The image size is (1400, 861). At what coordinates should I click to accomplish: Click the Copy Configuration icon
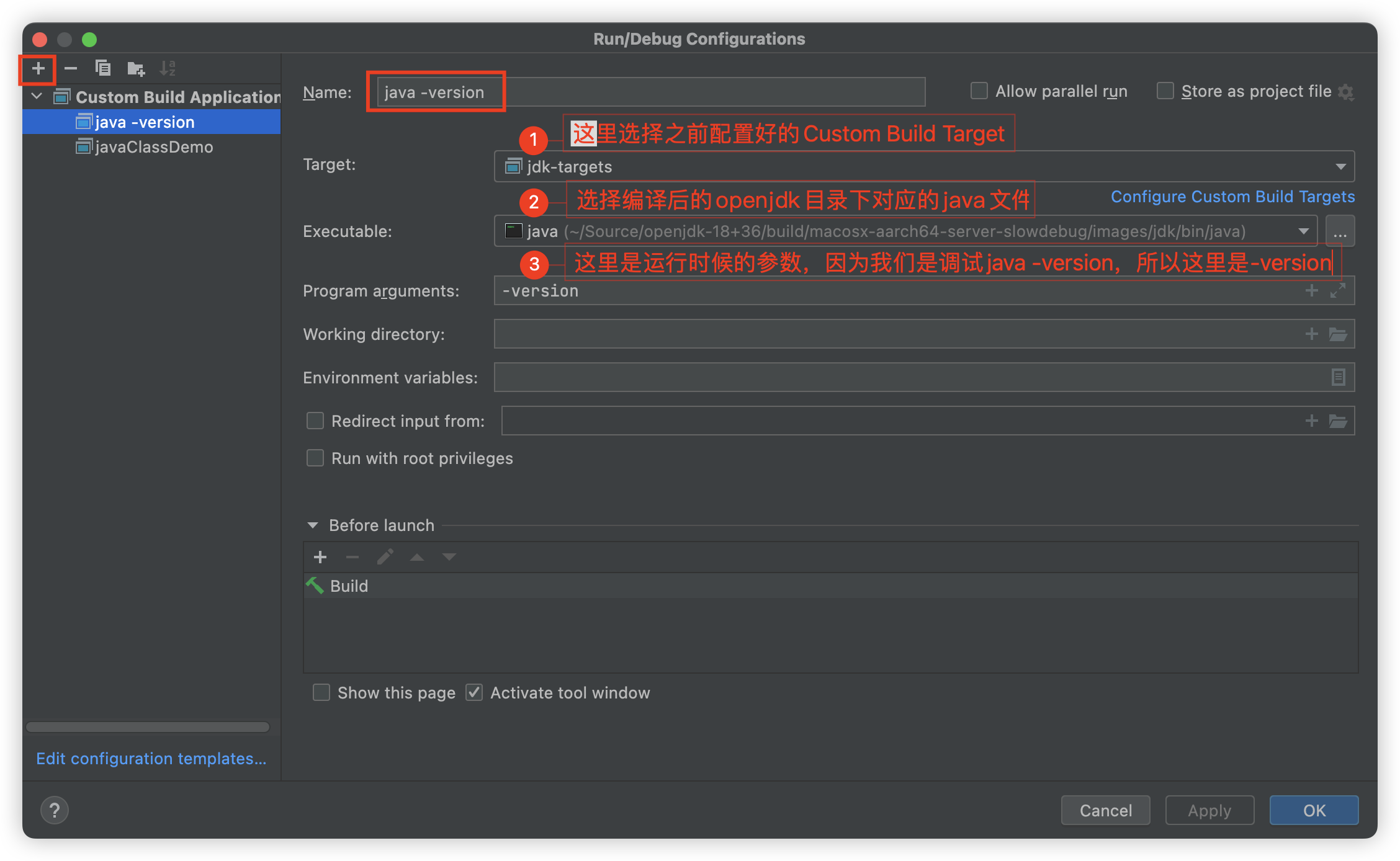103,68
